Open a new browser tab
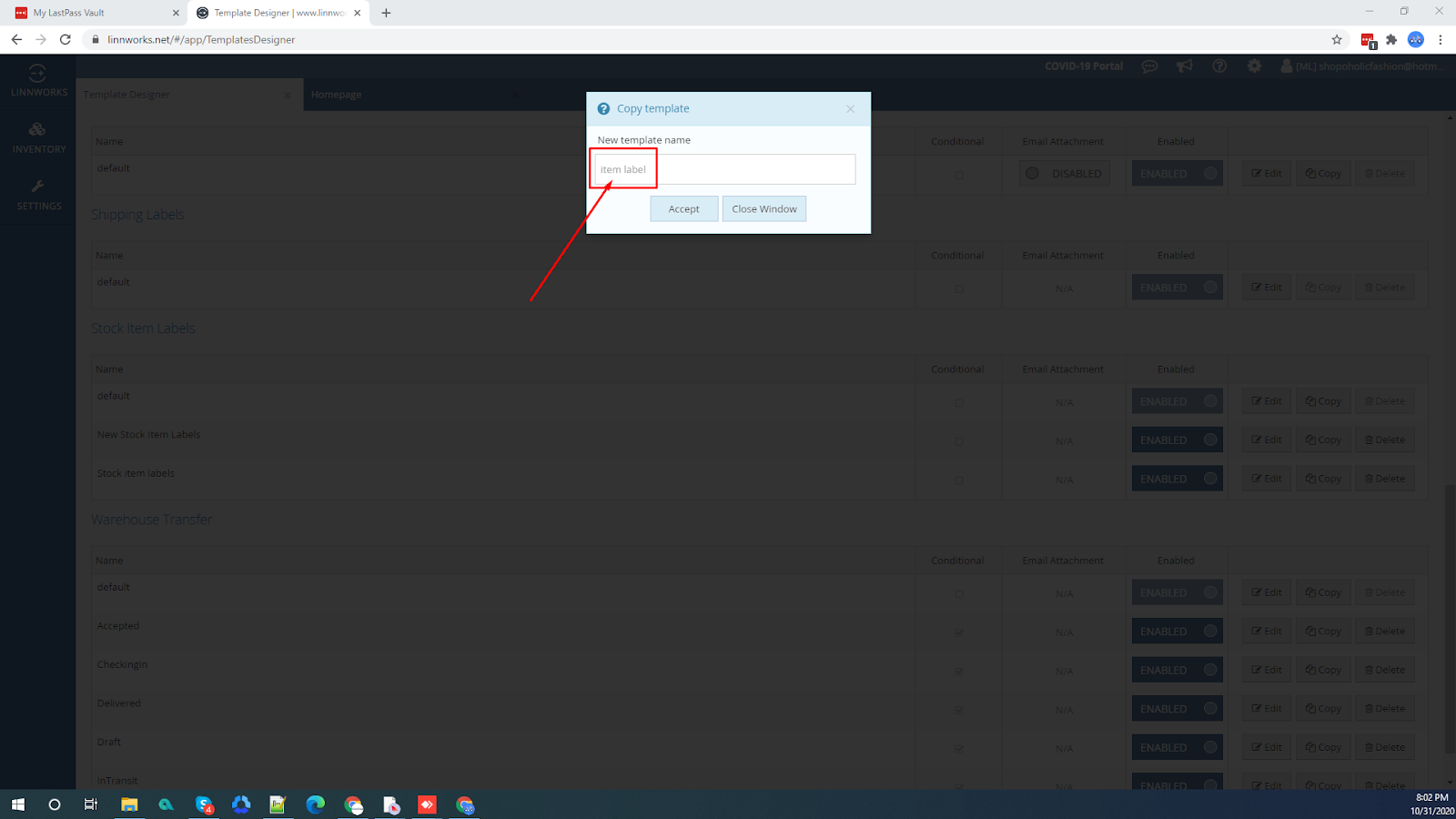 click(386, 13)
